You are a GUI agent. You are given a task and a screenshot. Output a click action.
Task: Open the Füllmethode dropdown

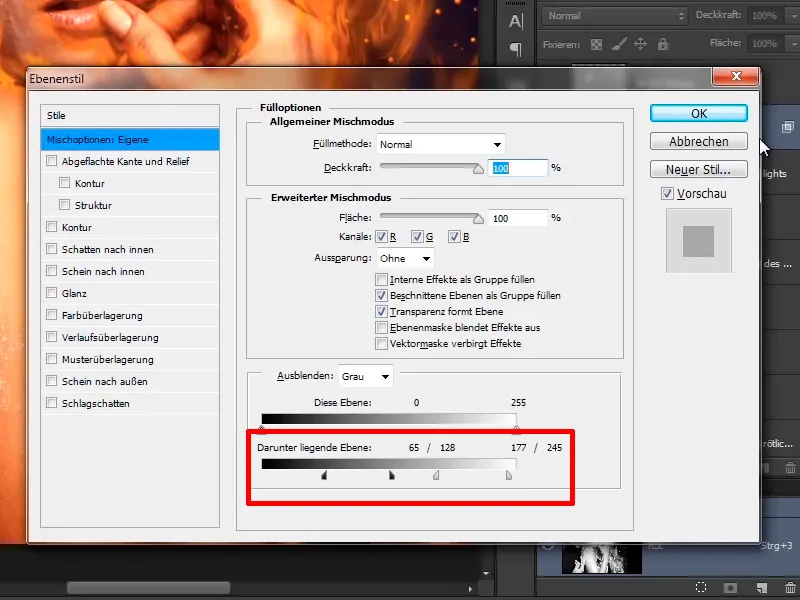point(440,144)
